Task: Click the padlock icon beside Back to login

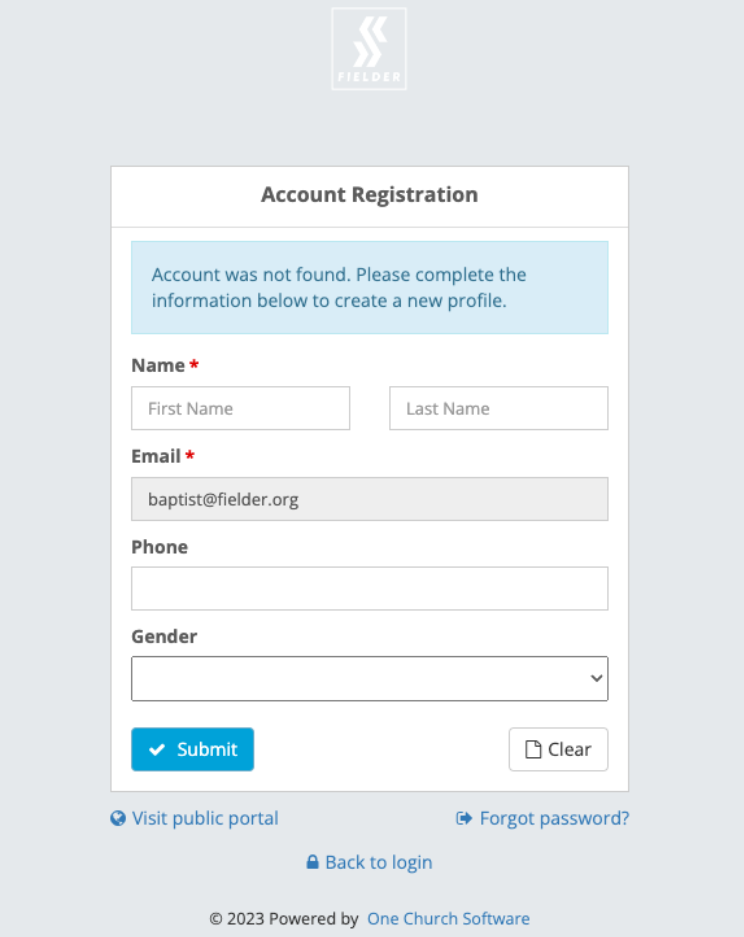Action: [312, 862]
